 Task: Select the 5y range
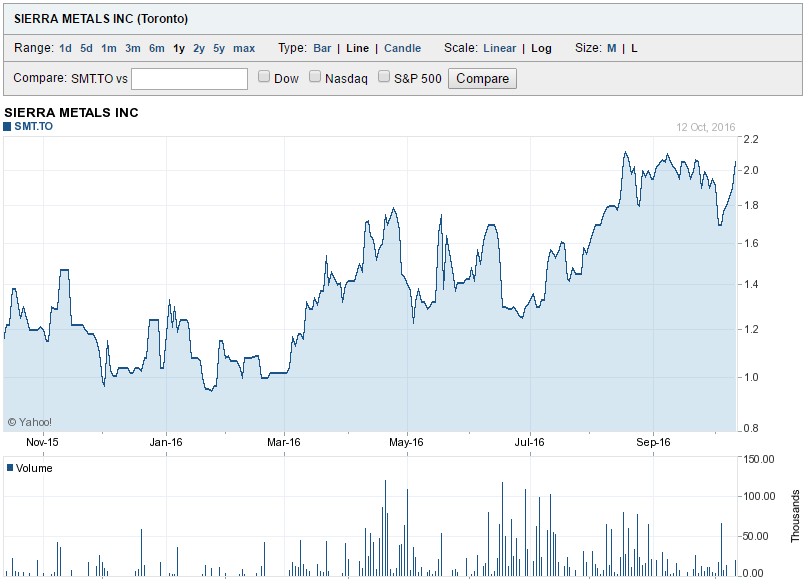[219, 48]
